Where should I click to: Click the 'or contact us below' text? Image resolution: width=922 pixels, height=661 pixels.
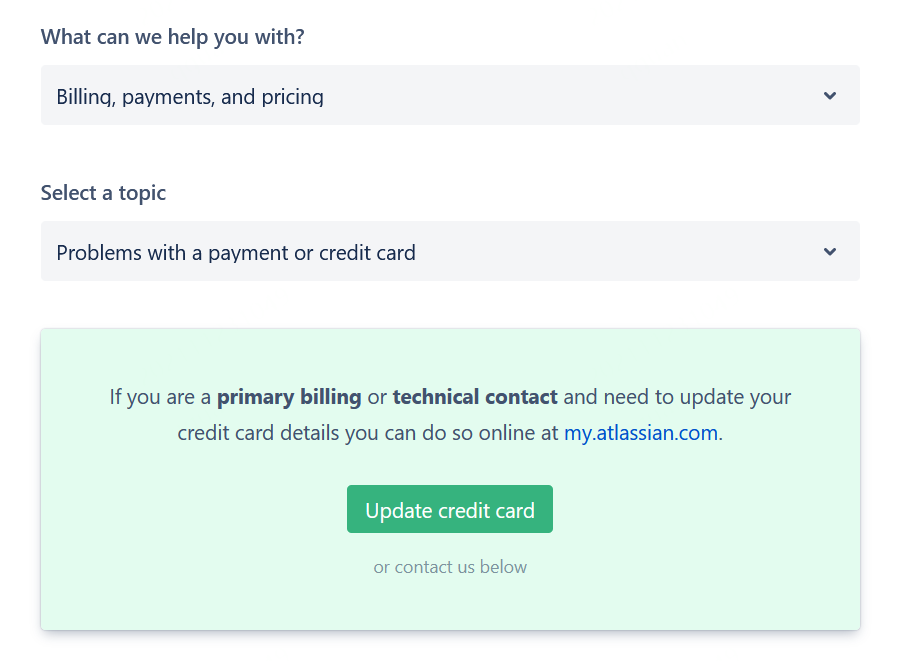(450, 567)
